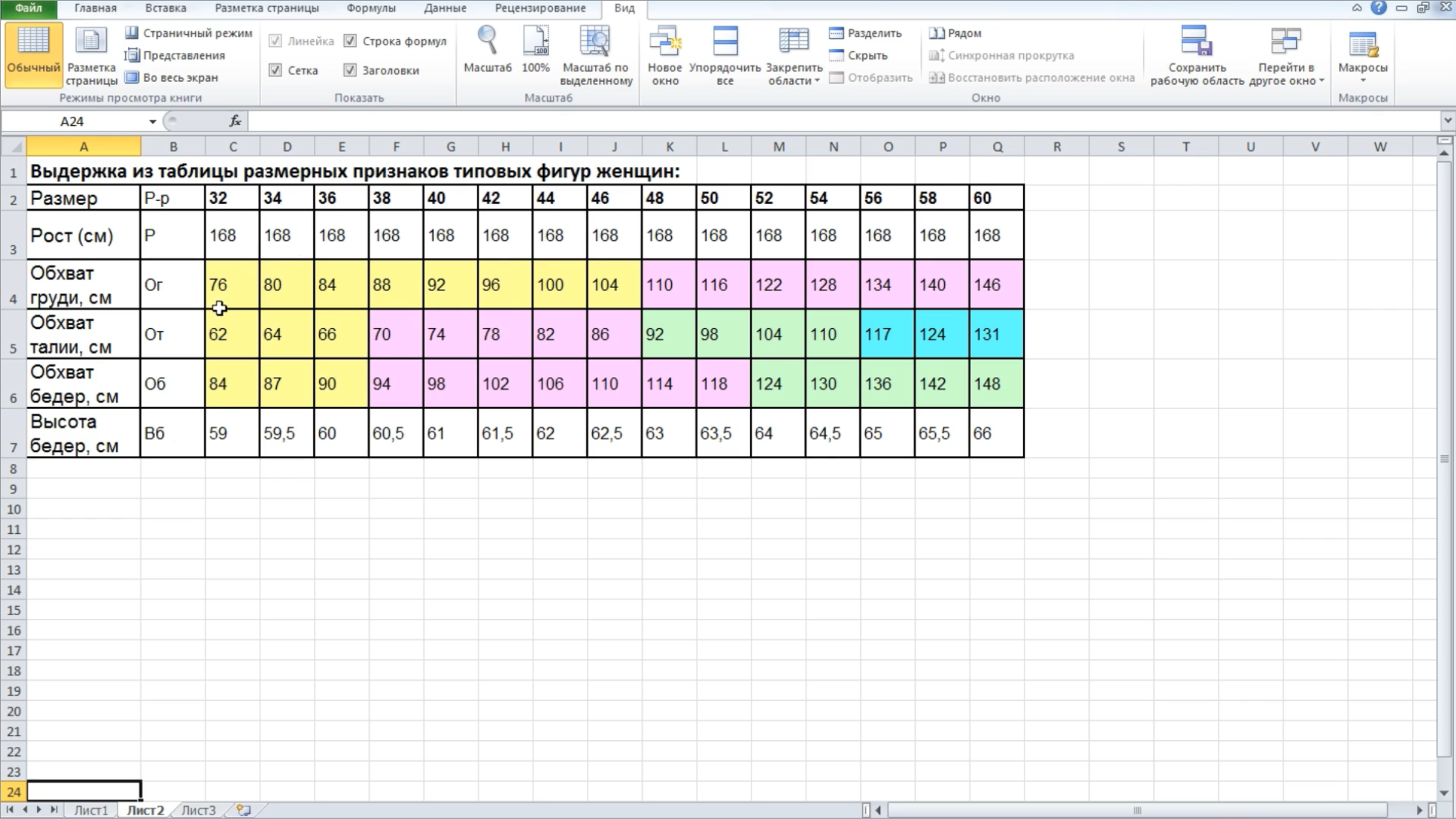Open the Рецензирование tab
Image resolution: width=1456 pixels, height=819 pixels.
tap(540, 8)
